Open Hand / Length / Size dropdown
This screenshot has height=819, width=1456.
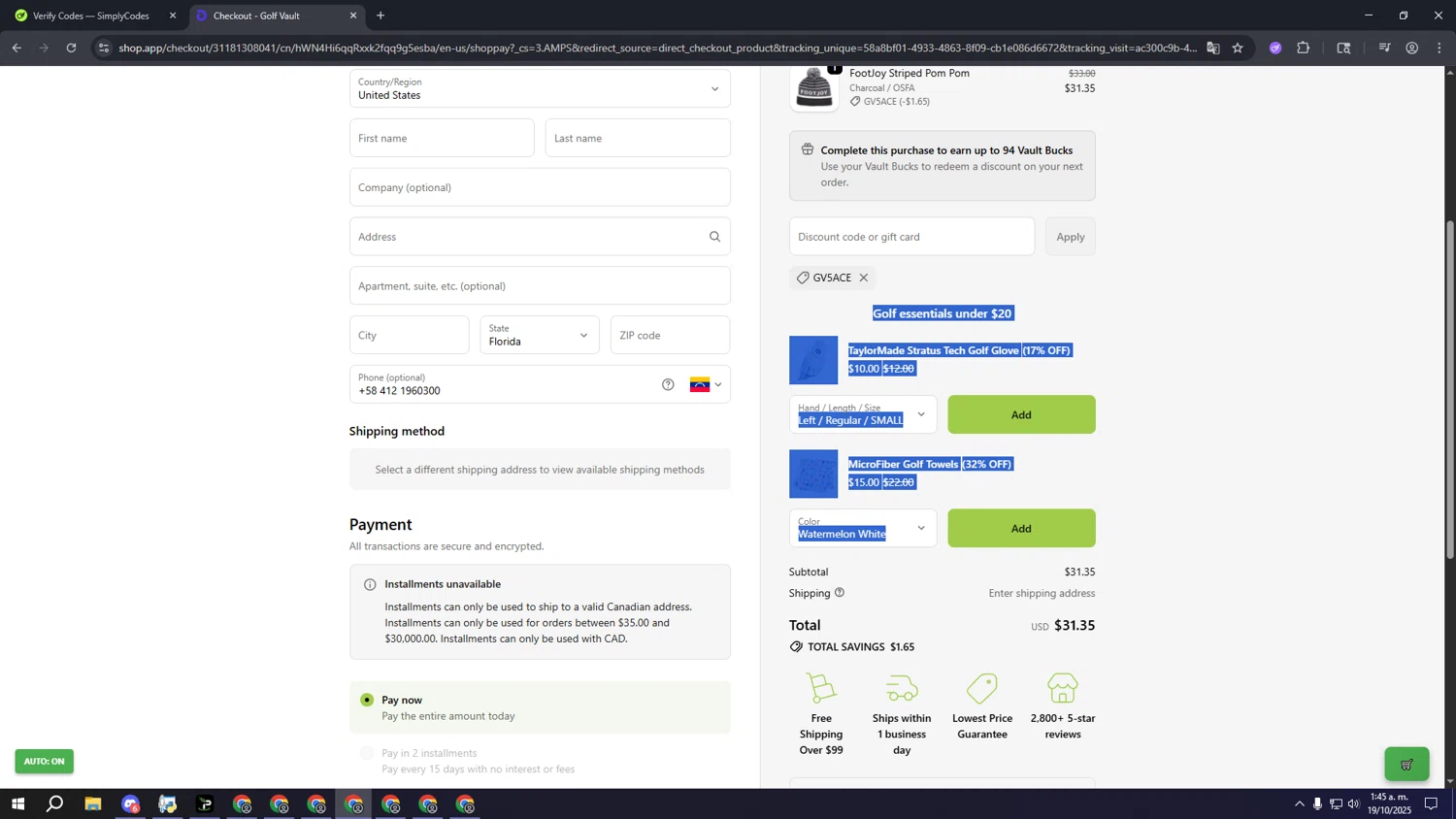click(863, 414)
